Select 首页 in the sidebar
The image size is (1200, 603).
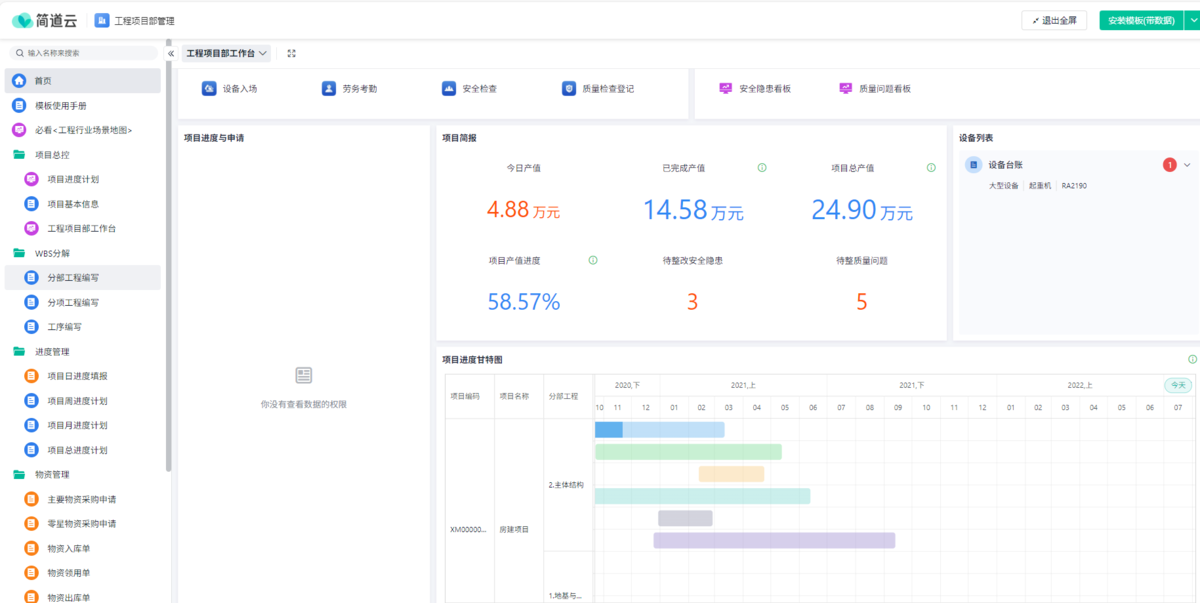(42, 81)
